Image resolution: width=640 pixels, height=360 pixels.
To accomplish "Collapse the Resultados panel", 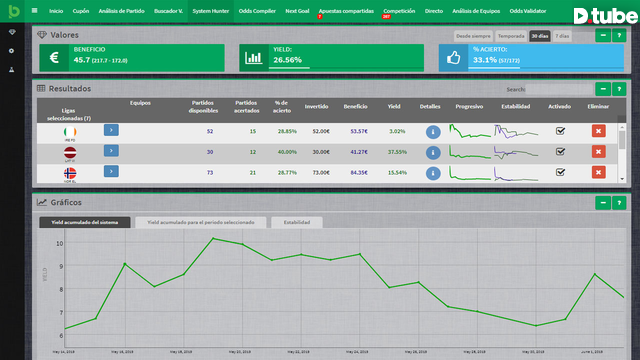I will [603, 89].
